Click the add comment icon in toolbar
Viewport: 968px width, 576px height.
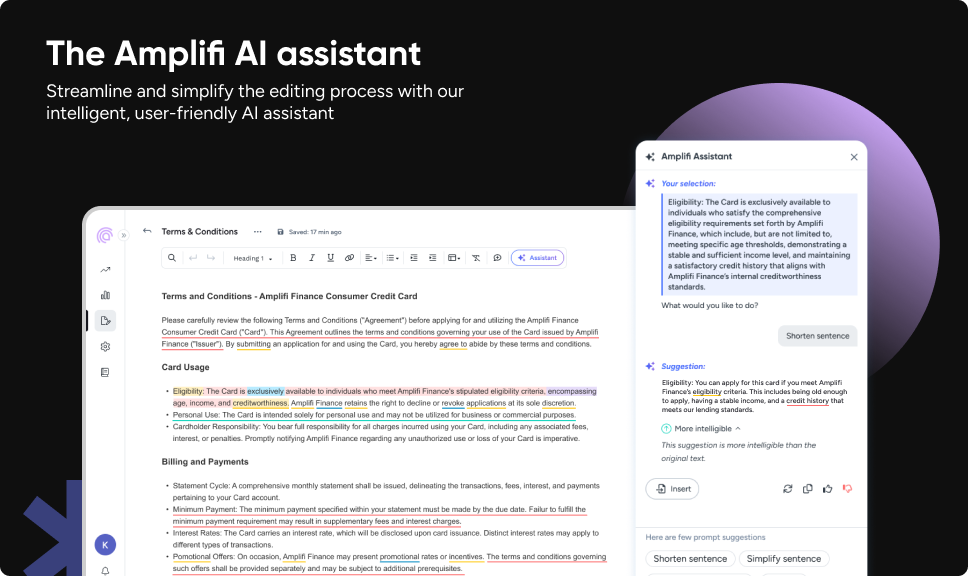click(x=497, y=257)
